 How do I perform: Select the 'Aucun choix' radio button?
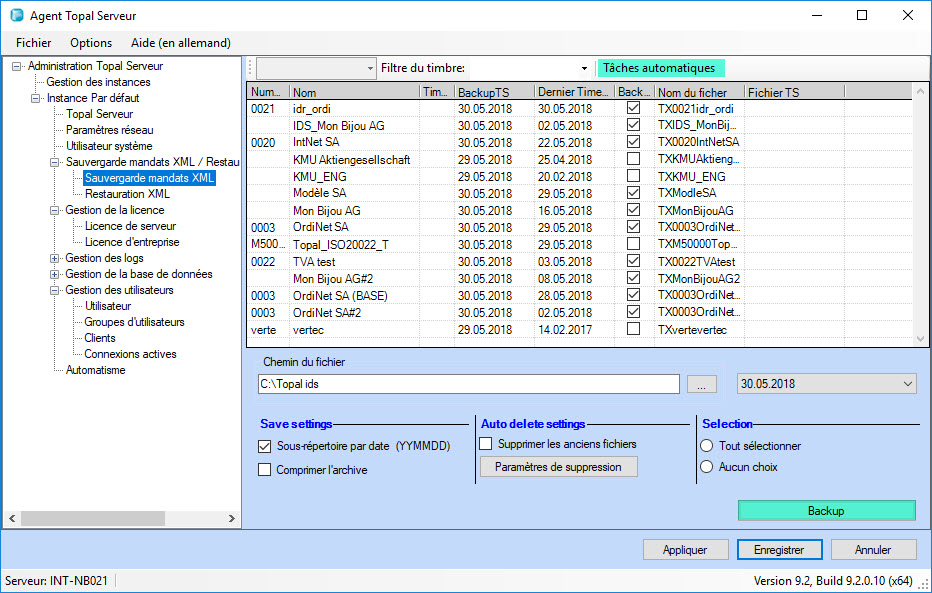708,467
